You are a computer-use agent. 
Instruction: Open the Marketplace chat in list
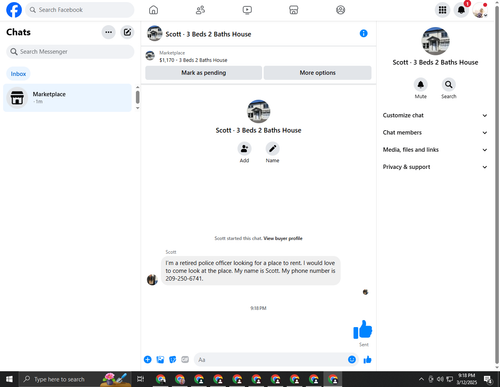pyautogui.click(x=67, y=98)
